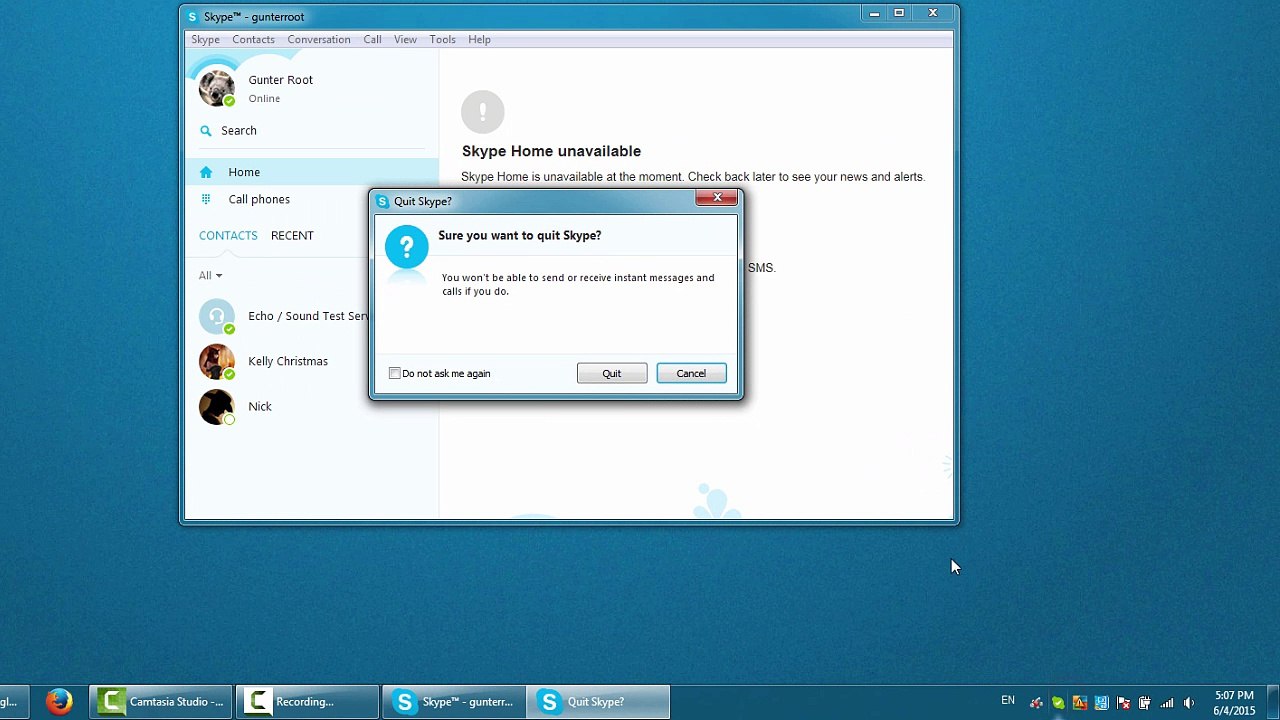Click the blue question mark icon
Image resolution: width=1280 pixels, height=720 pixels.
coord(406,247)
